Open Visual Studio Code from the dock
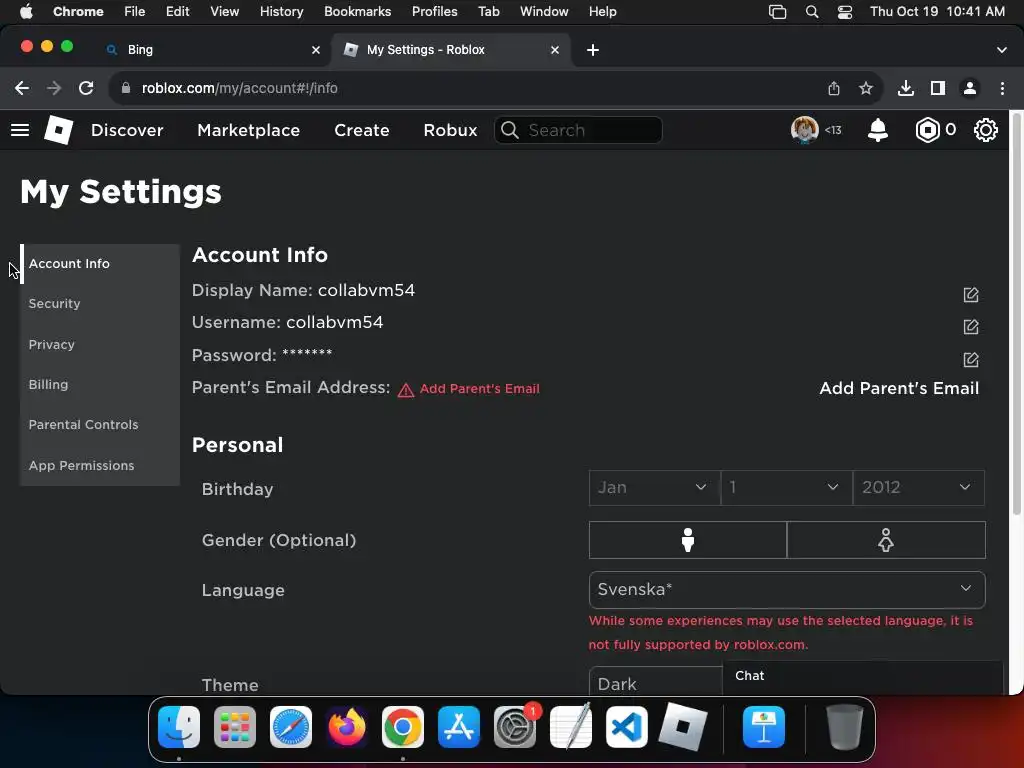The image size is (1024, 768). click(x=627, y=727)
